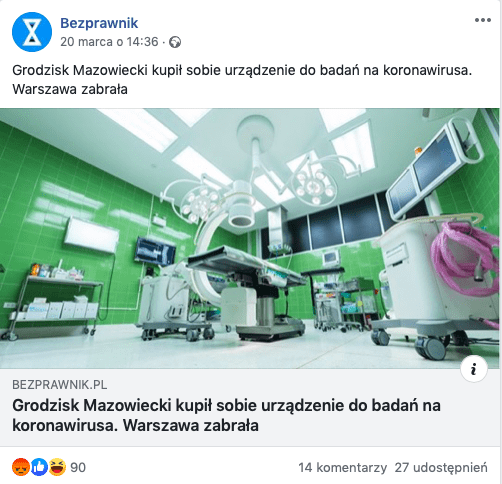Image resolution: width=502 pixels, height=484 pixels.
Task: Click the circular info icon on preview
Action: [x=474, y=369]
